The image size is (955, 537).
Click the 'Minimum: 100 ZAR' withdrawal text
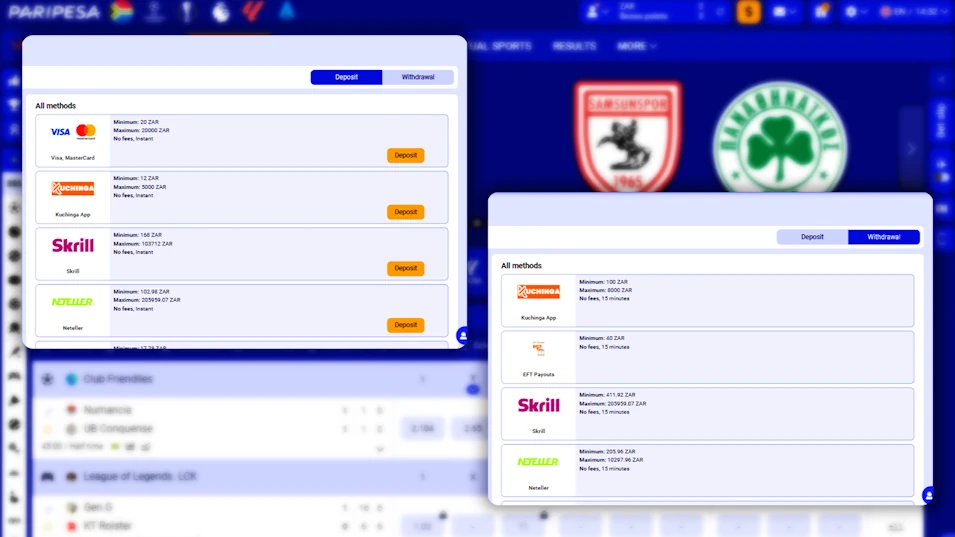[x=604, y=282]
